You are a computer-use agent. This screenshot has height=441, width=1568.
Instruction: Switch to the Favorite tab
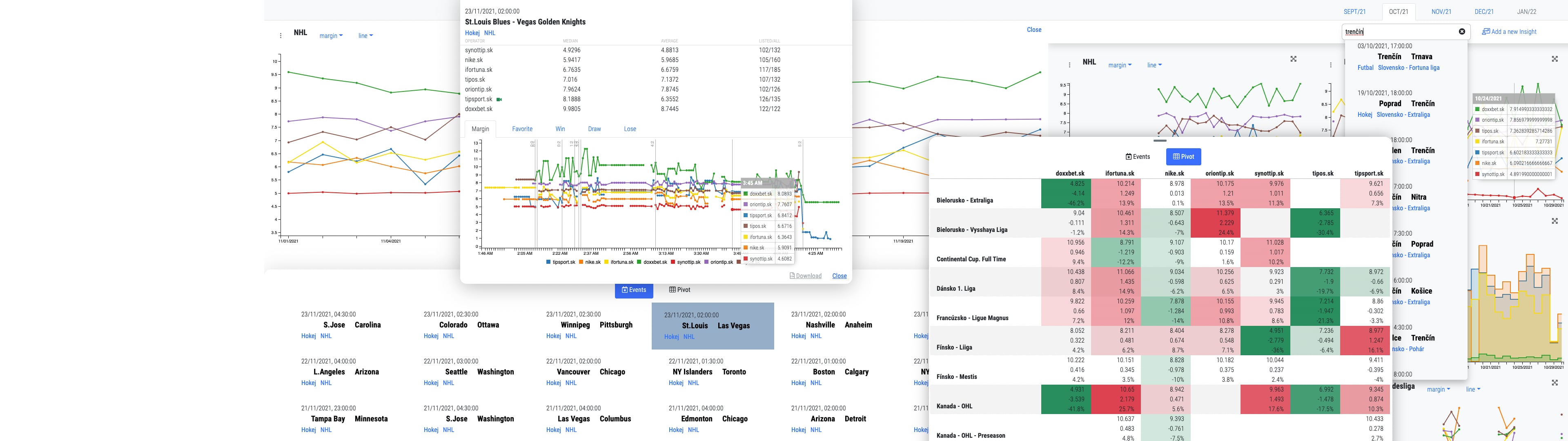[x=522, y=129]
